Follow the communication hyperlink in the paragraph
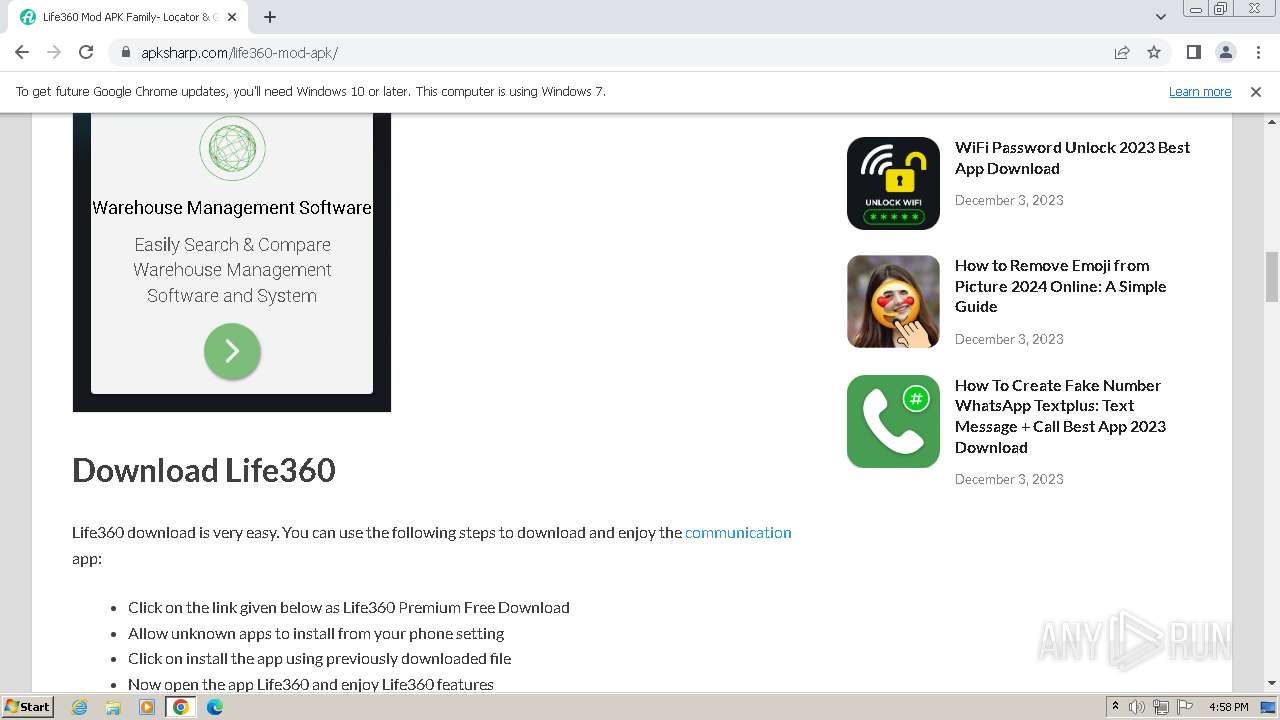The height and width of the screenshot is (720, 1280). pos(738,533)
